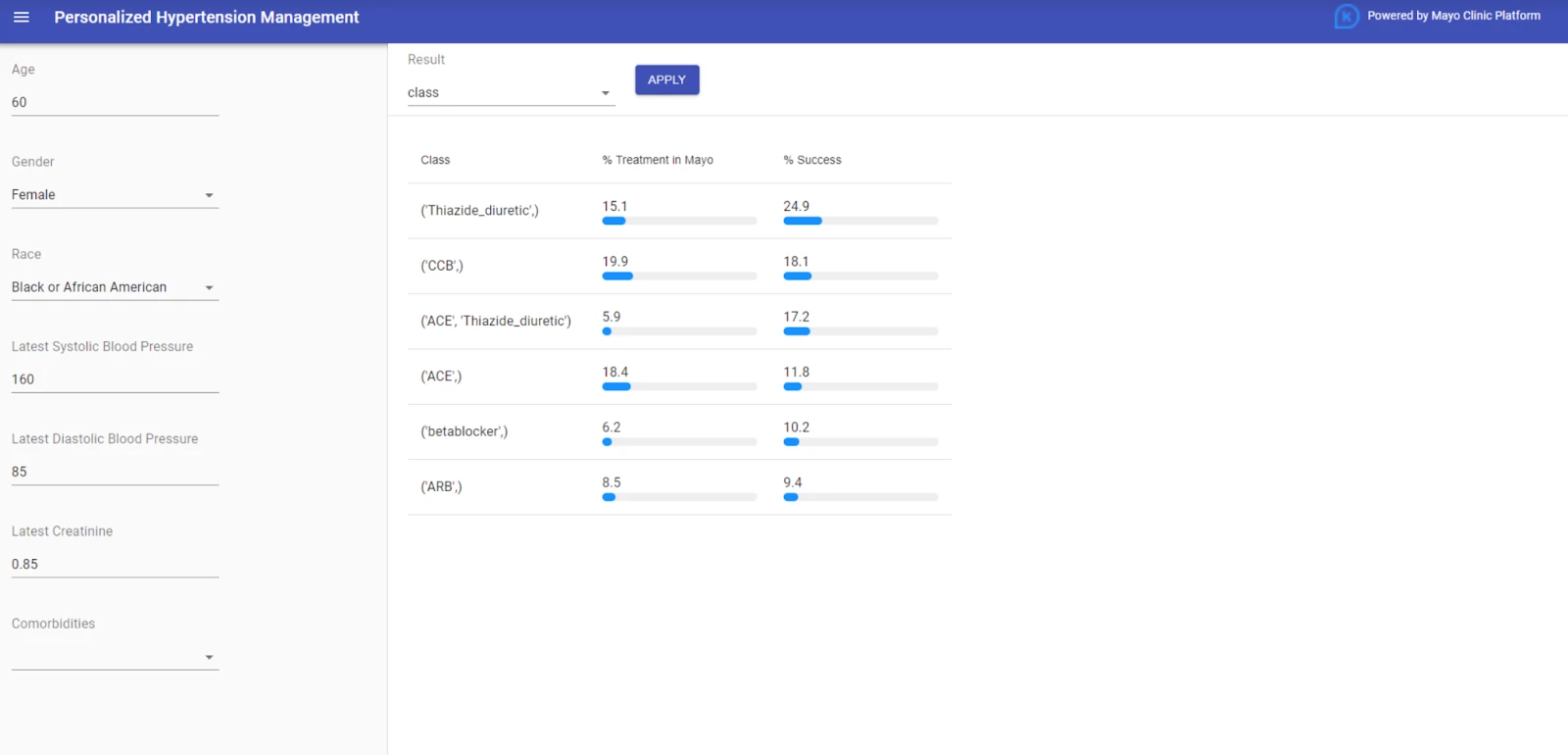Click the ('ACE', 'Thiazide_diuretic') row

pos(679,322)
